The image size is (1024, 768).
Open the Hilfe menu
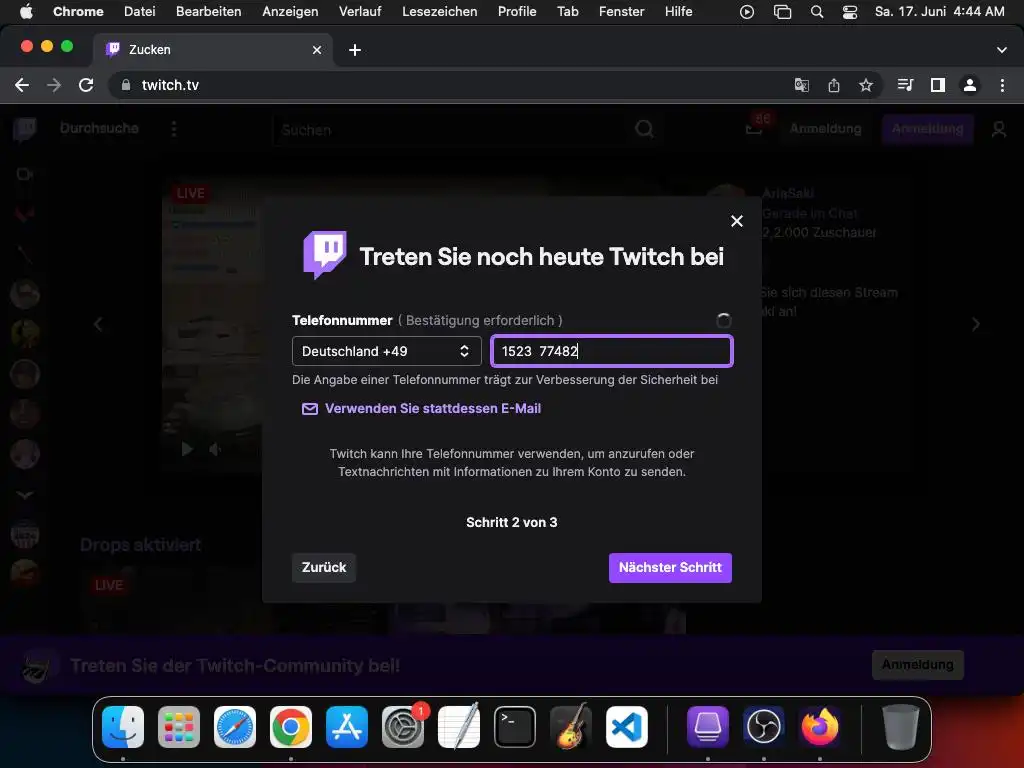tap(679, 11)
